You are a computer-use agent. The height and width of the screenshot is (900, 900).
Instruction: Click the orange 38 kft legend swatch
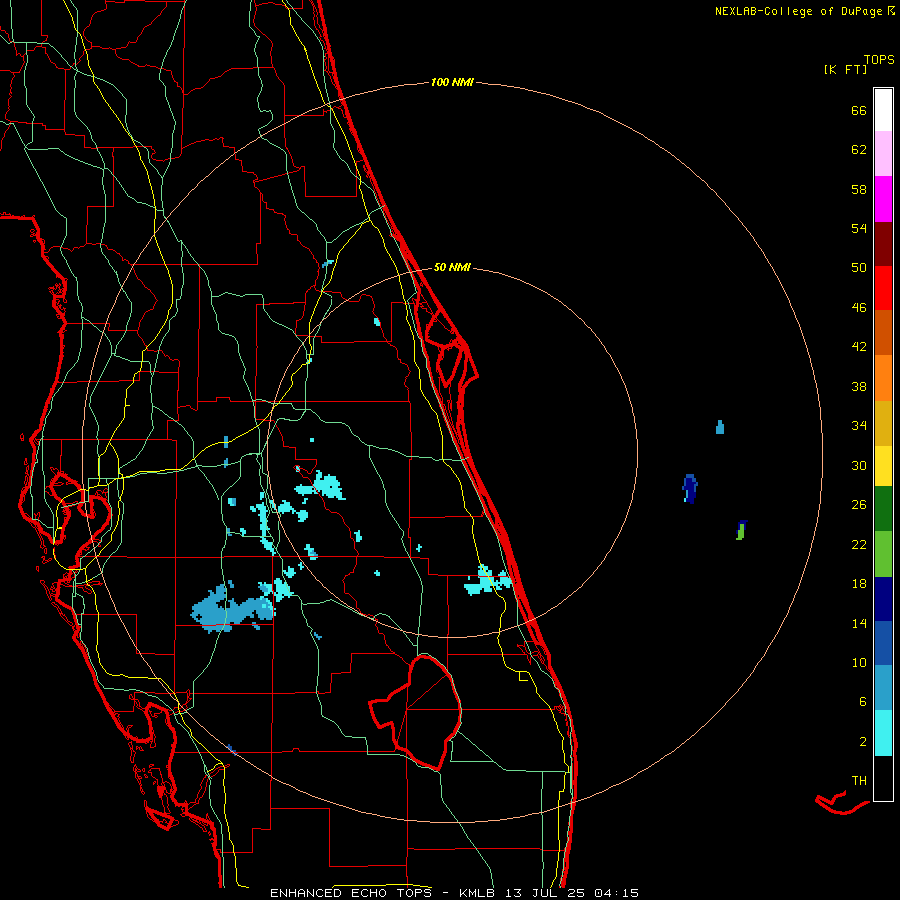point(883,378)
